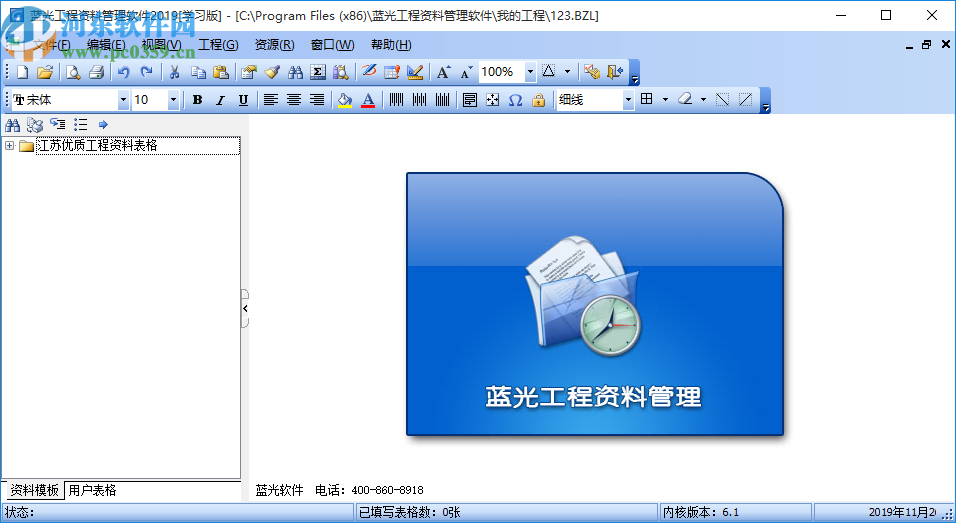Open the 资源(R) menu
Screen dimensions: 956x523
[x=274, y=44]
